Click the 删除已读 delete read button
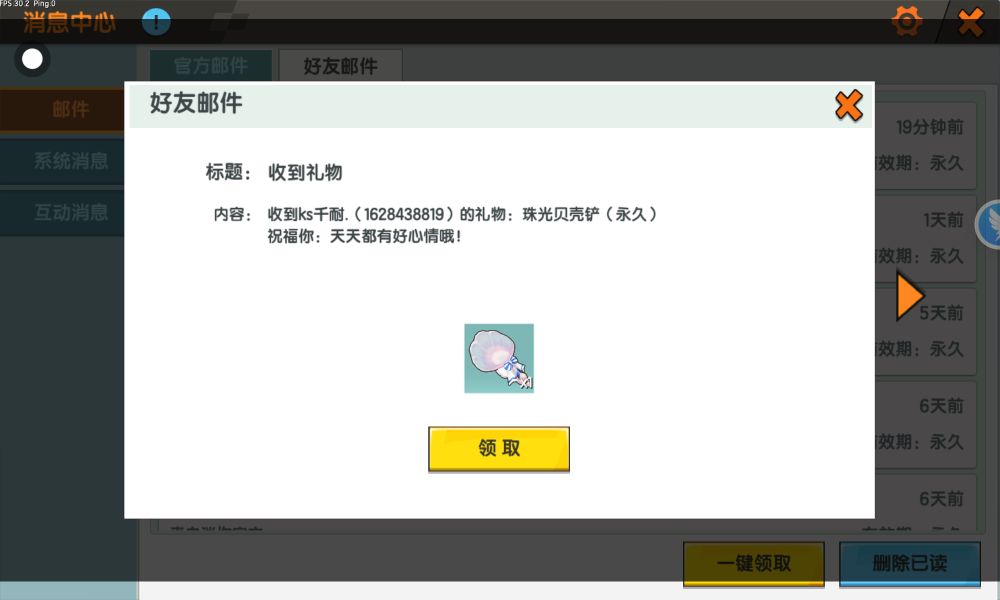The width and height of the screenshot is (1000, 600). point(909,564)
